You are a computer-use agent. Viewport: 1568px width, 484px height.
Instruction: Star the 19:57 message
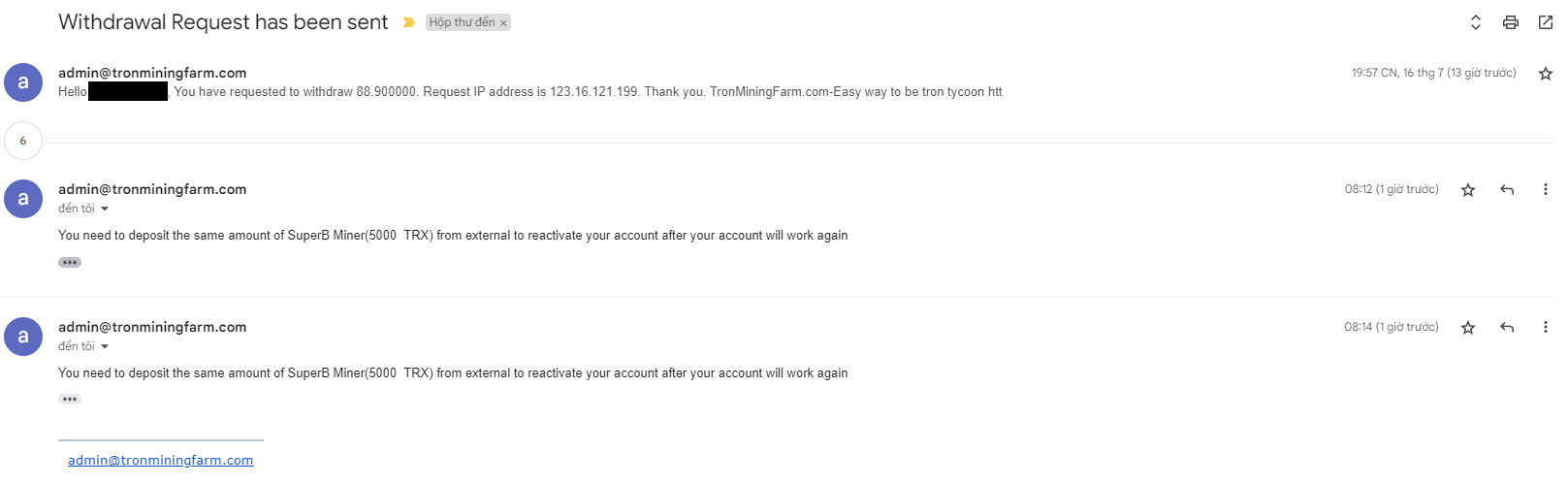[x=1546, y=74]
